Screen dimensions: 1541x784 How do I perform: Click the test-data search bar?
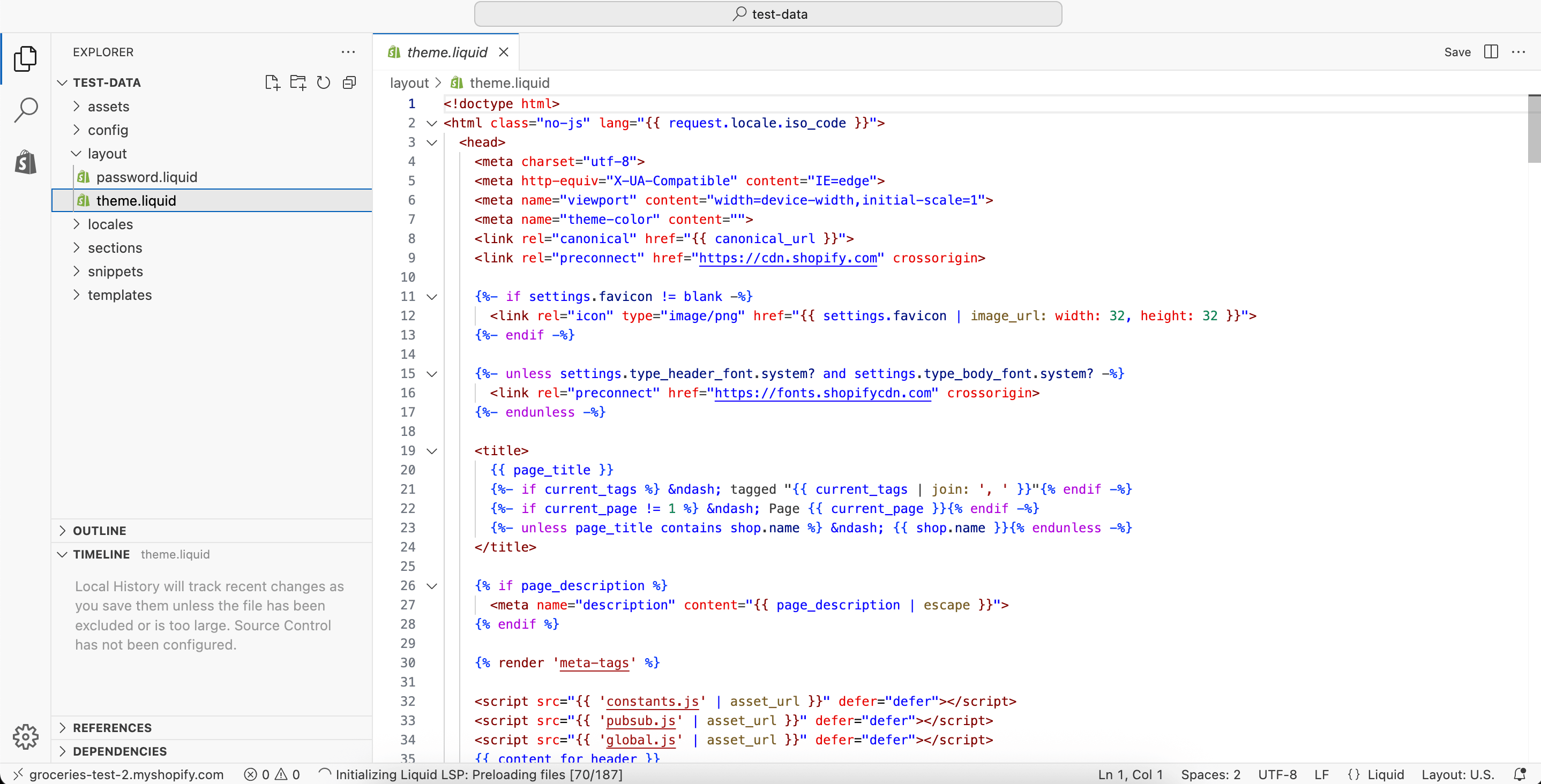click(769, 13)
